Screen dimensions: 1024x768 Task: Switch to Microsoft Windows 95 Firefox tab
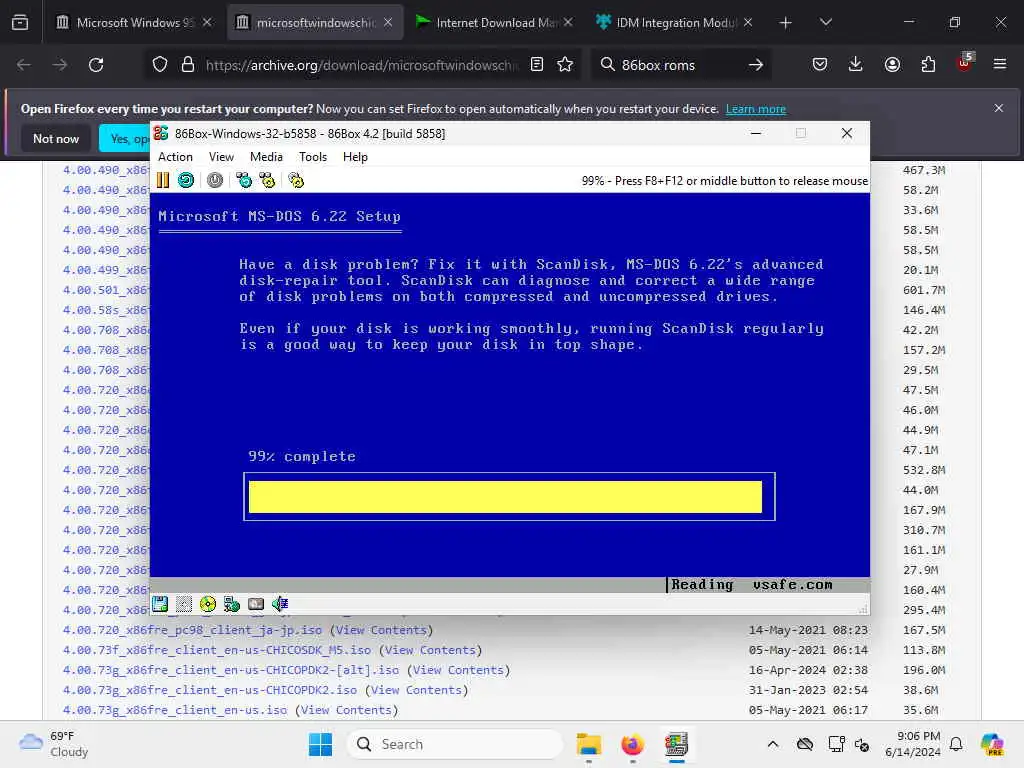[134, 22]
